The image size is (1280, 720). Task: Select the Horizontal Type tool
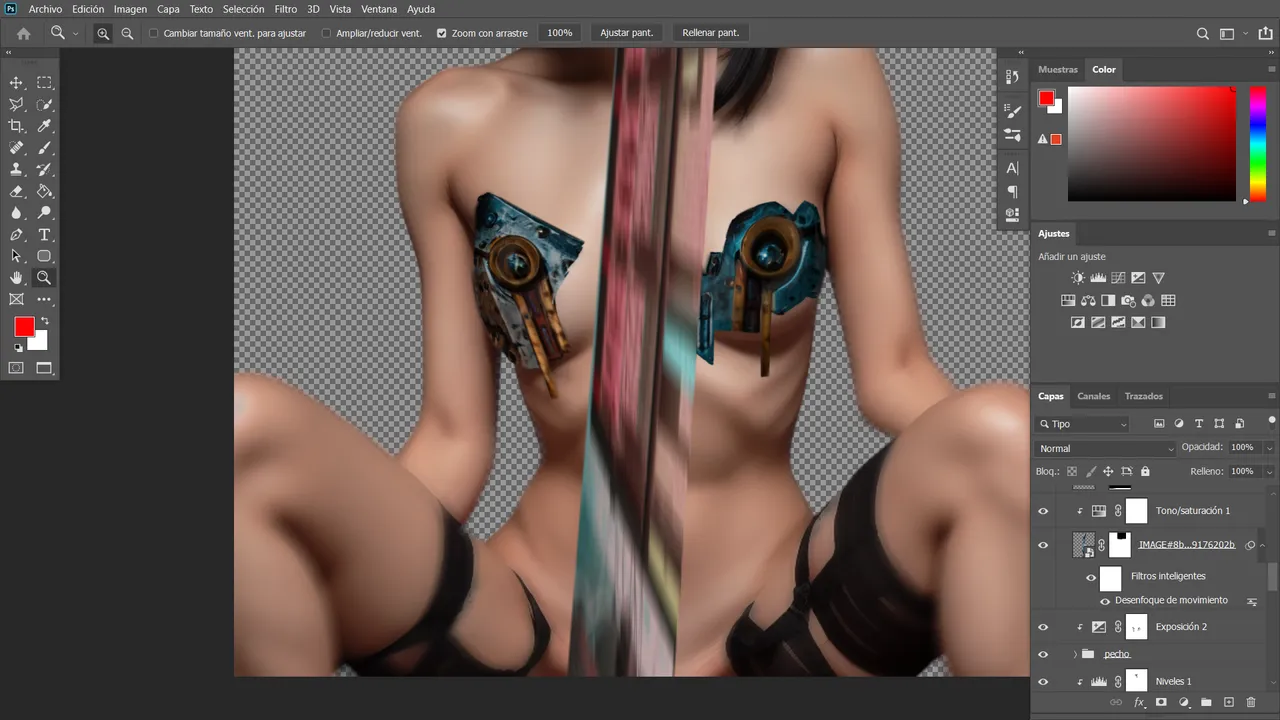pos(44,235)
